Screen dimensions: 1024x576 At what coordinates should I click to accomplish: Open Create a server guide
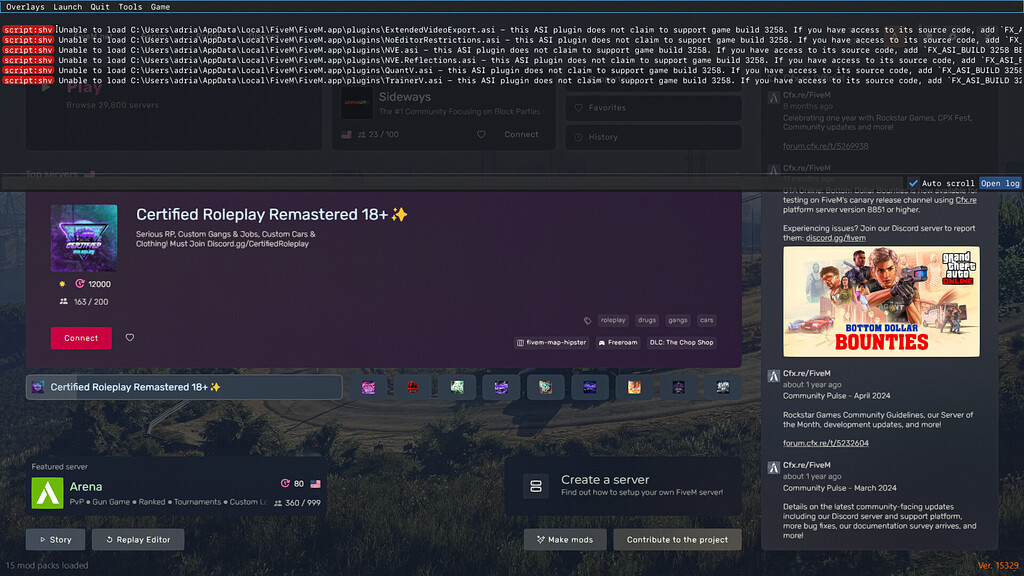click(623, 486)
